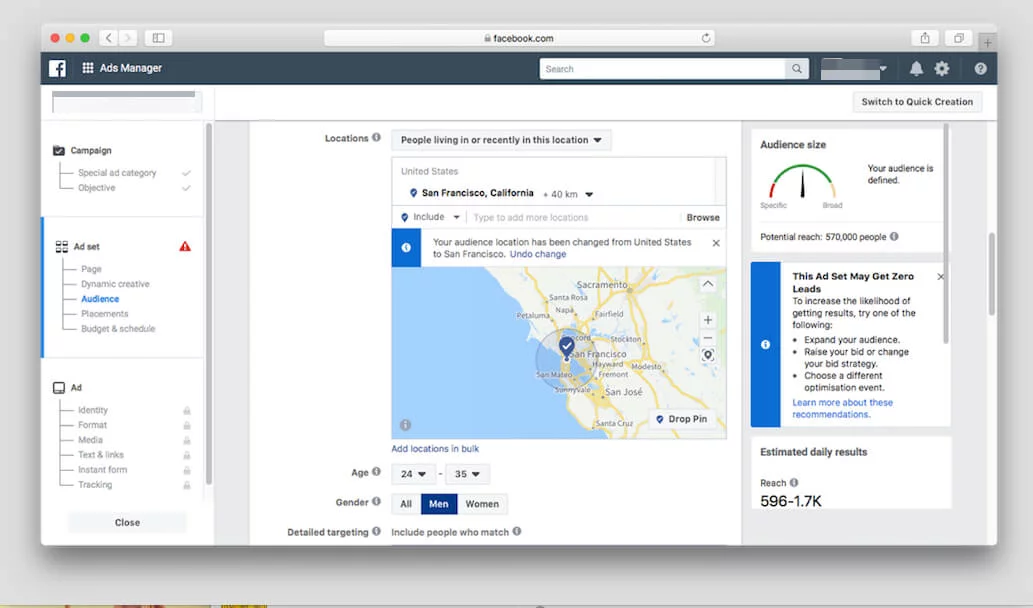Click the Potential reach info icon

(x=894, y=236)
